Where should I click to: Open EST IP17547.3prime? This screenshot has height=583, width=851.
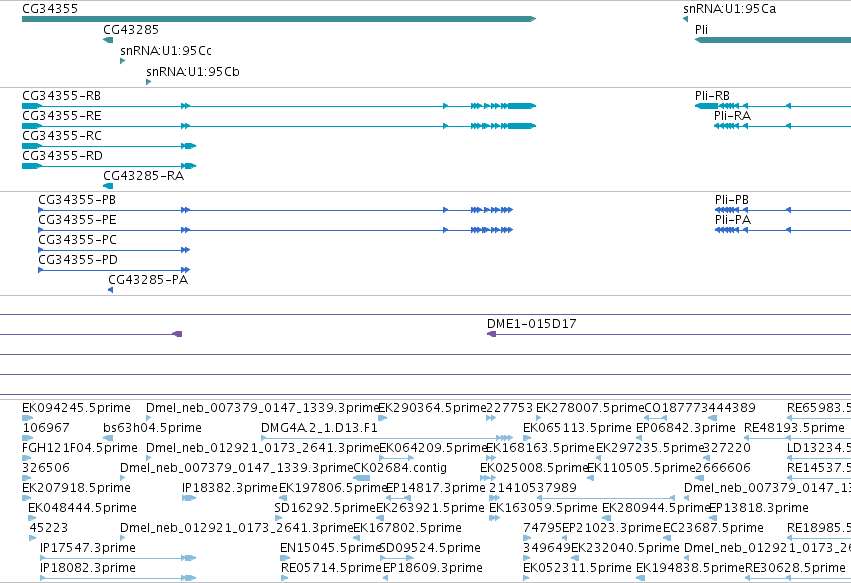pyautogui.click(x=88, y=548)
